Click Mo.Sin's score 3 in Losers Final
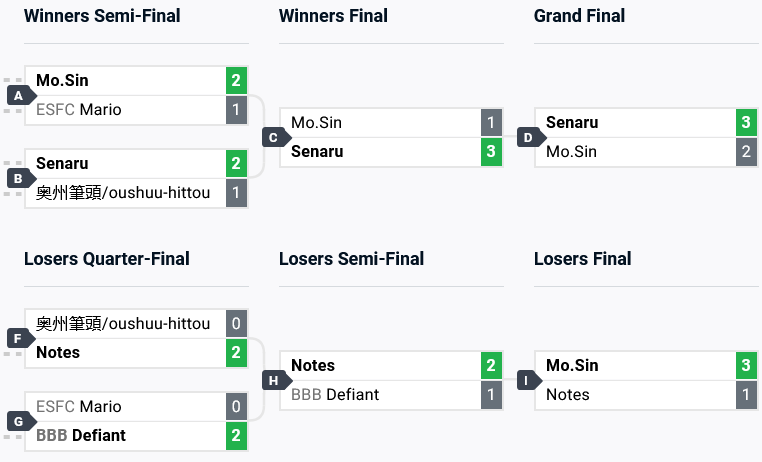Image resolution: width=762 pixels, height=462 pixels. coord(746,366)
